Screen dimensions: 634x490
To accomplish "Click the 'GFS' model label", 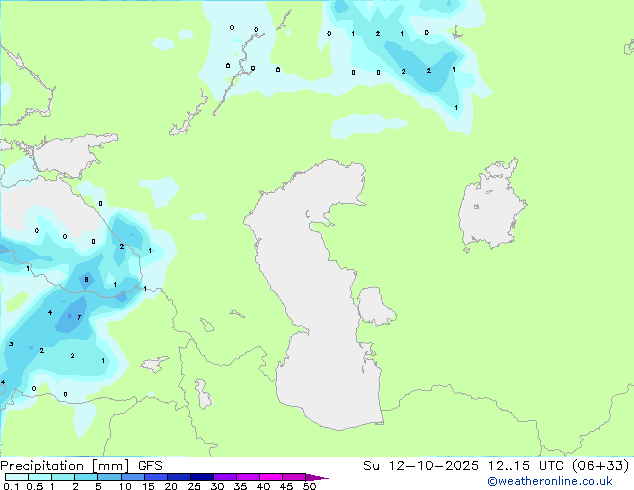I will pyautogui.click(x=150, y=466).
